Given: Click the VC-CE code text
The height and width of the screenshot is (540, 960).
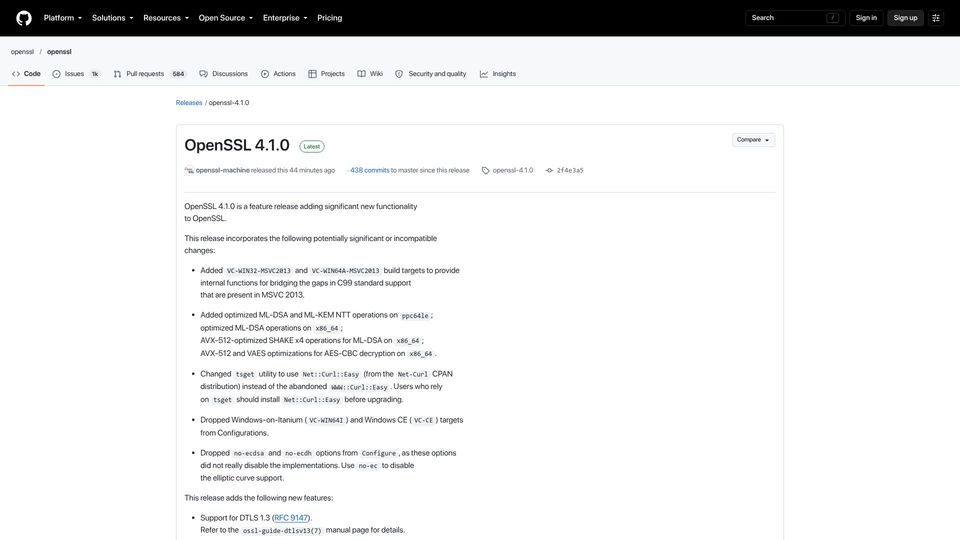Looking at the screenshot, I should coord(423,421).
